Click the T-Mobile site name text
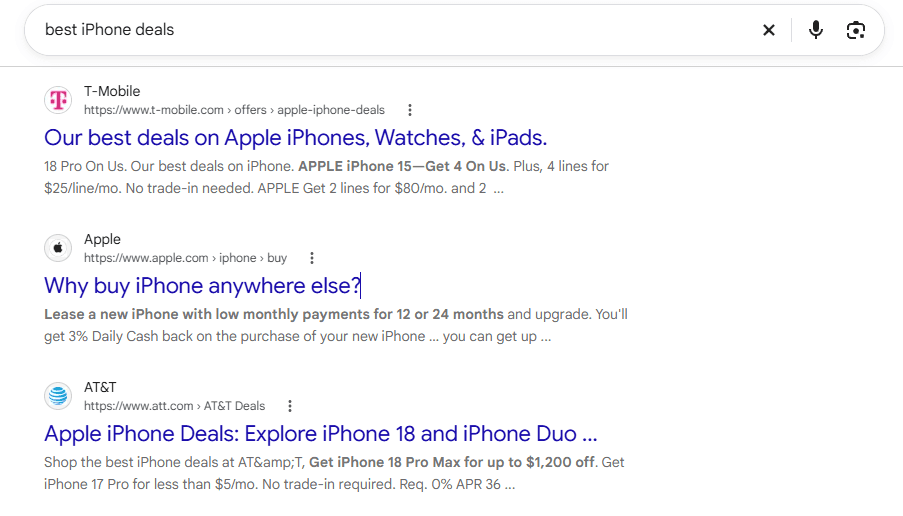 [x=112, y=92]
